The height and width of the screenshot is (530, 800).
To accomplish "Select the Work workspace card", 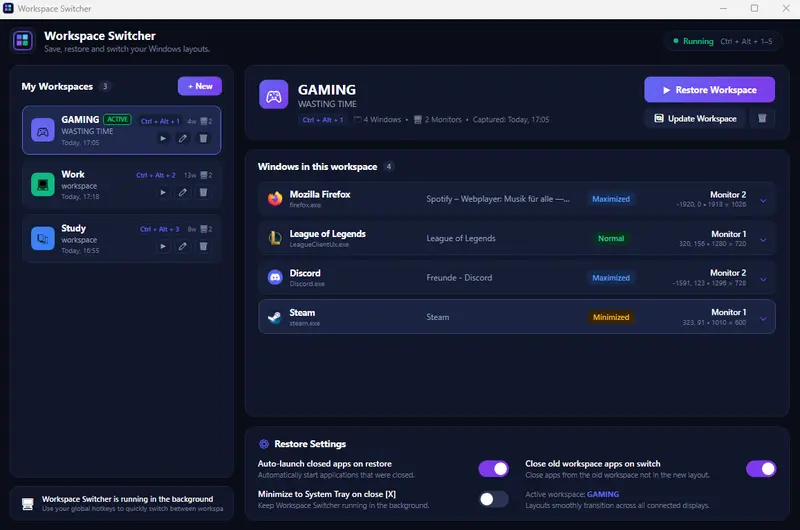I will point(121,184).
